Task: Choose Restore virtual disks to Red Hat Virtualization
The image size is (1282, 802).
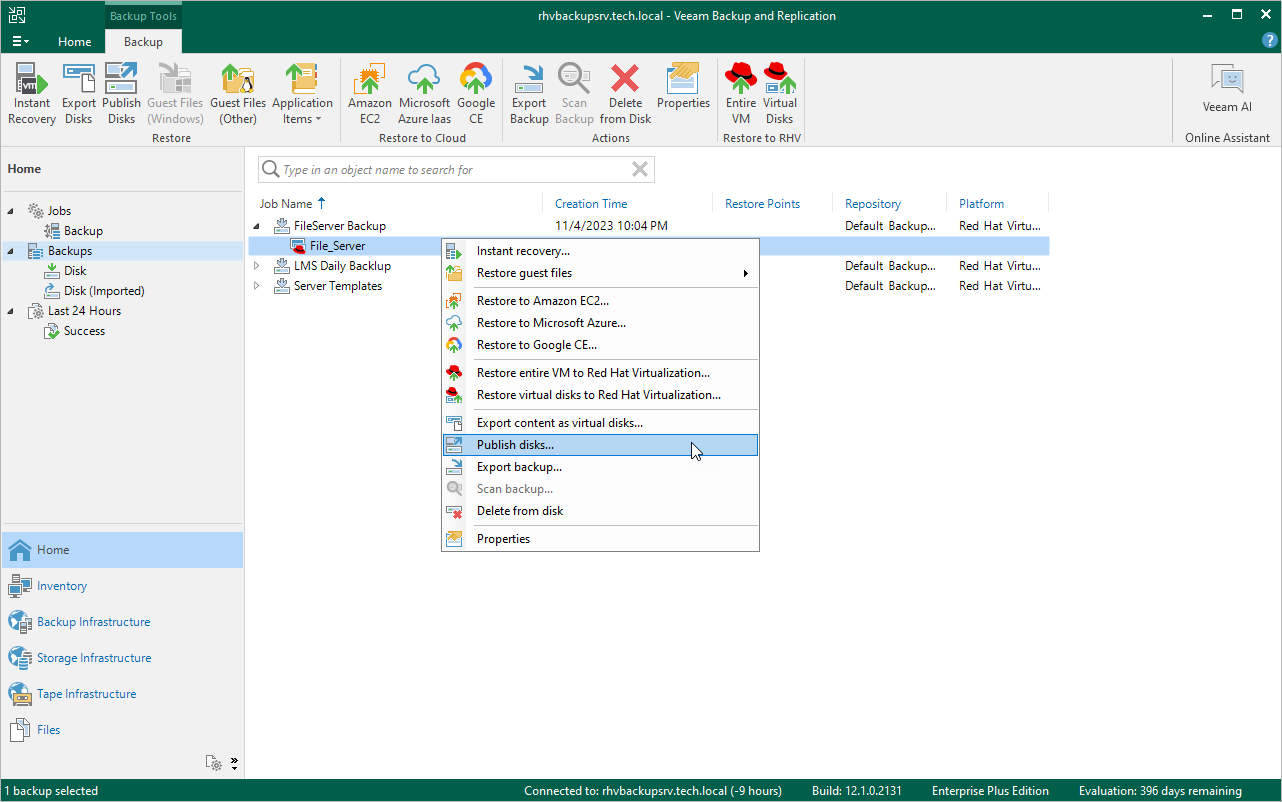Action: (600, 395)
